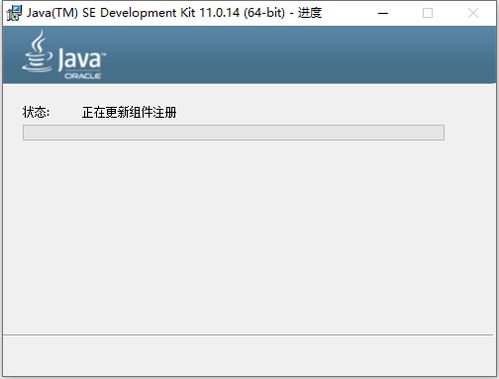This screenshot has width=499, height=379.
Task: Click the Java wordmark in the banner
Action: (x=79, y=59)
